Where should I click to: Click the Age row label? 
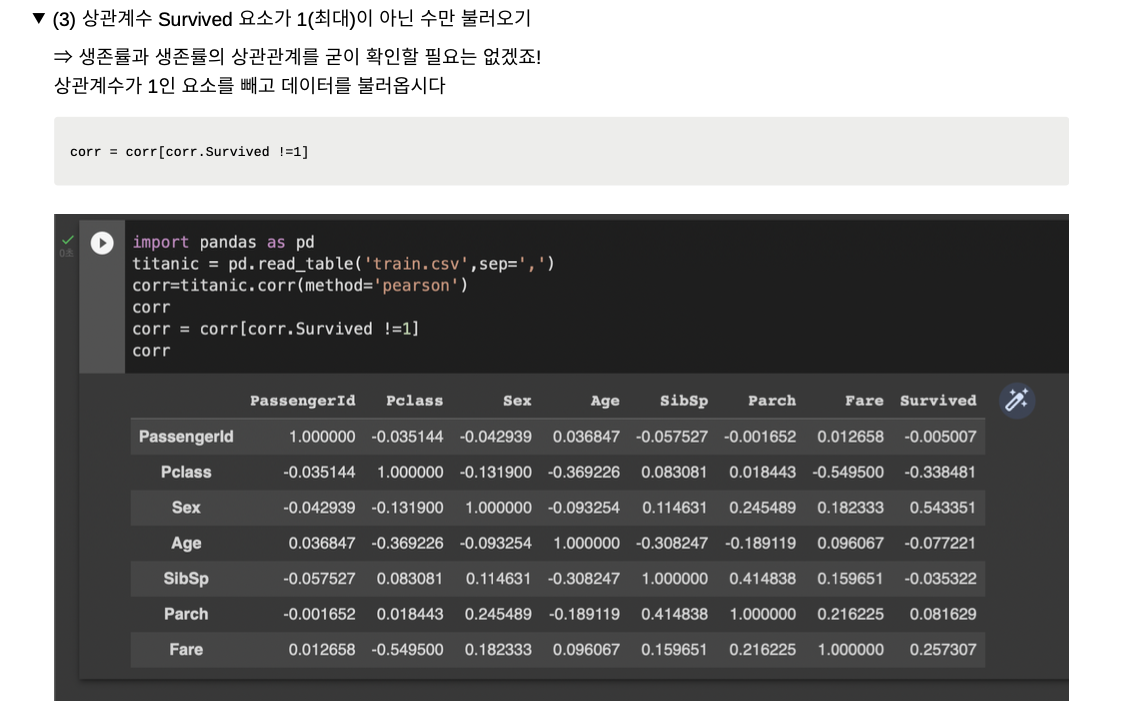click(186, 543)
